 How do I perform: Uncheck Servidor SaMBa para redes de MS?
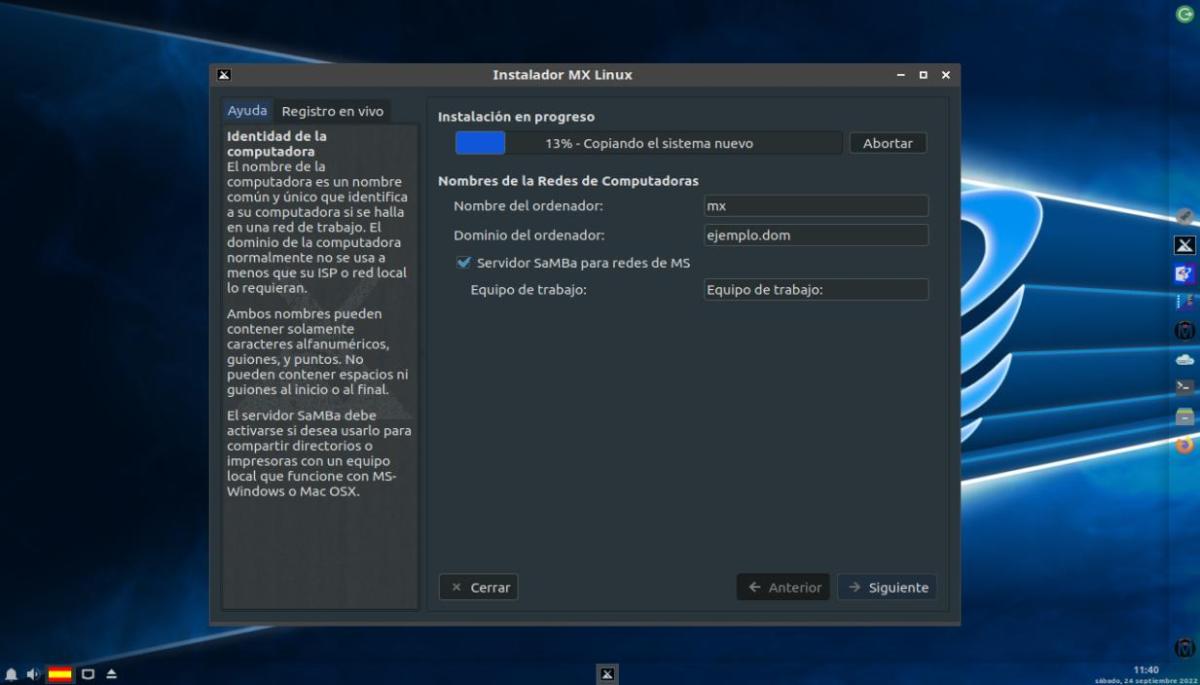[x=464, y=263]
